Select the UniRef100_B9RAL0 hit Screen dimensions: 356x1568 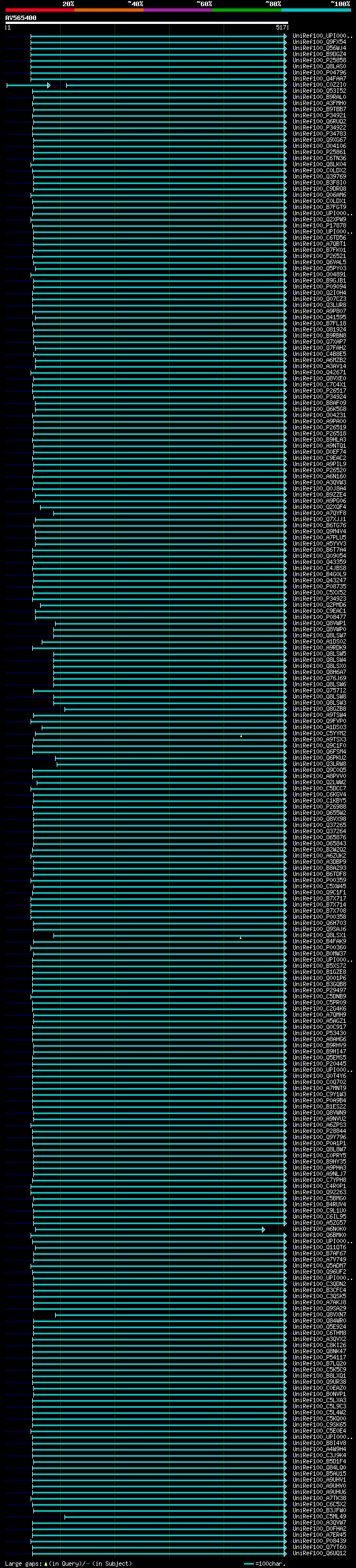(319, 97)
